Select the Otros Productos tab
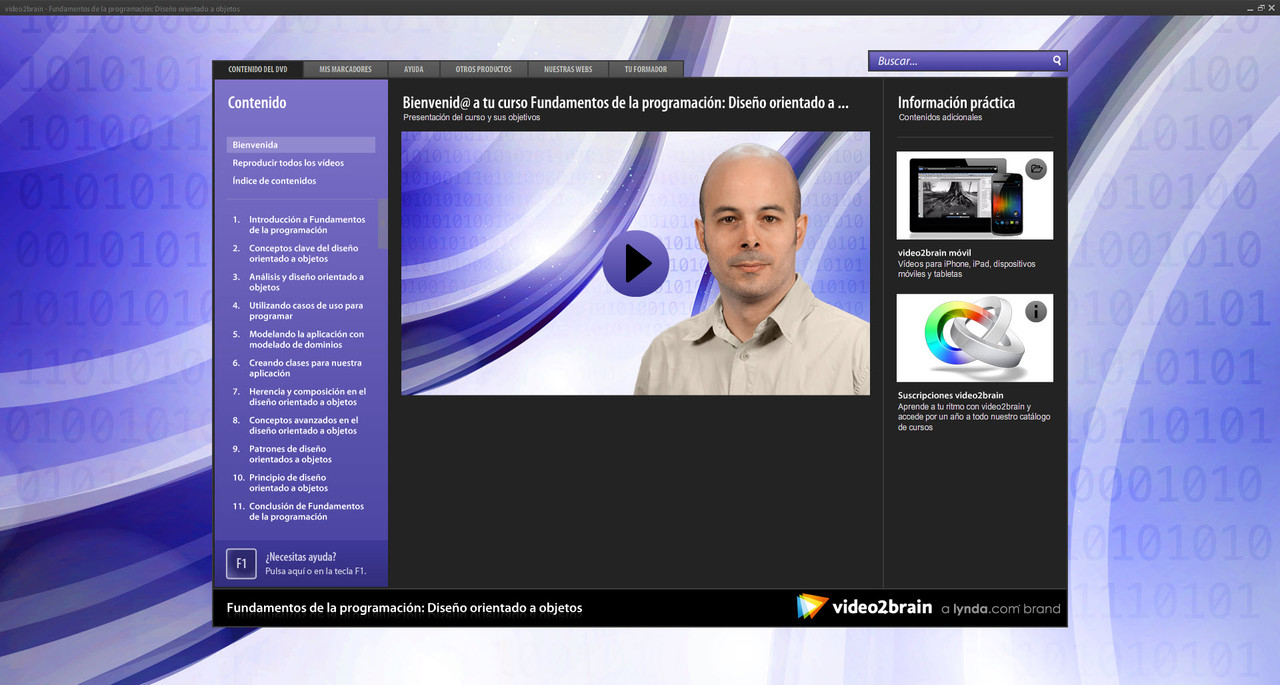 (483, 69)
